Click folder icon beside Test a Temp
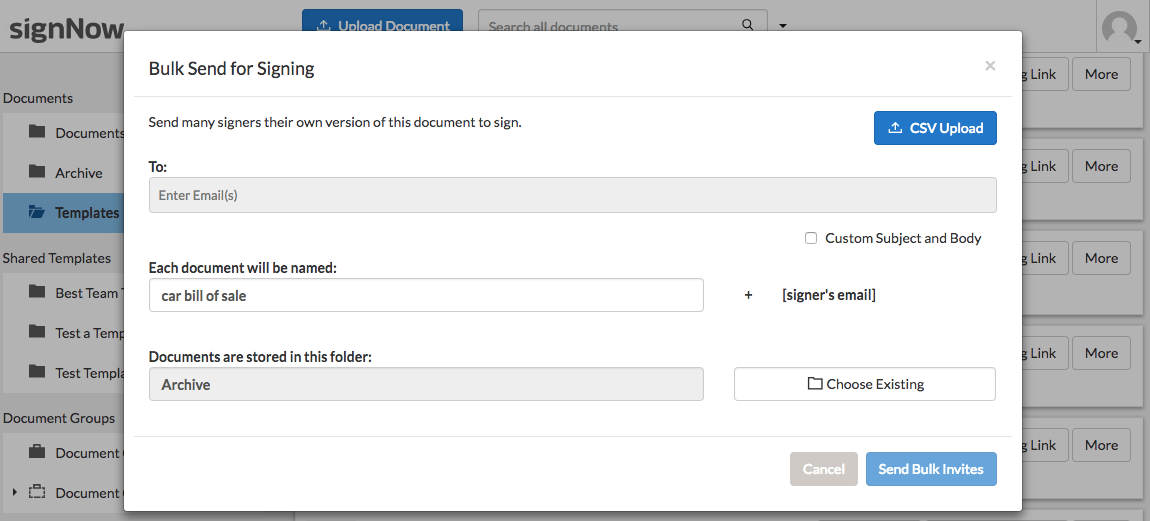The width and height of the screenshot is (1150, 521). click(x=37, y=332)
